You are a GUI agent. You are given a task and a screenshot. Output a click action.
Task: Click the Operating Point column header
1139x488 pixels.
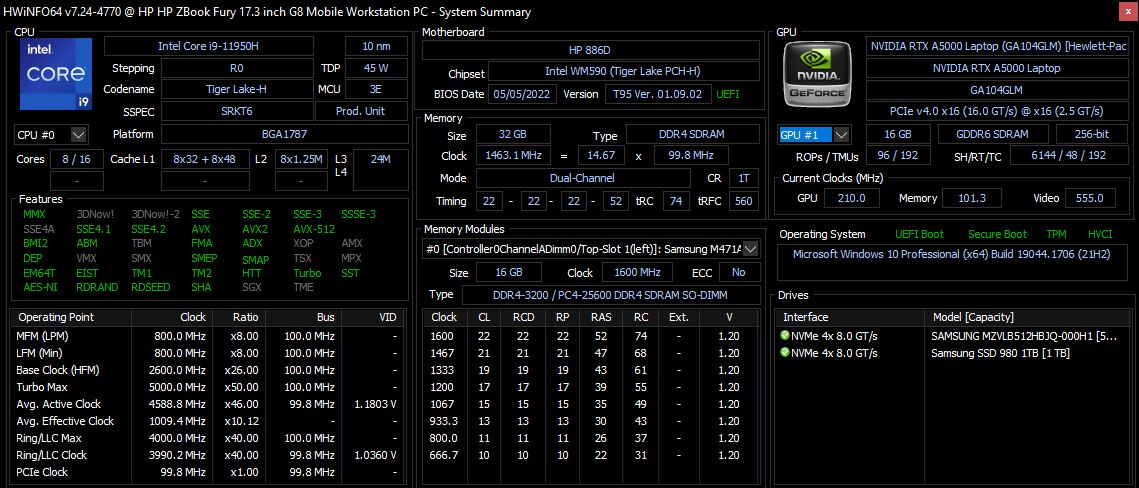pyautogui.click(x=72, y=317)
